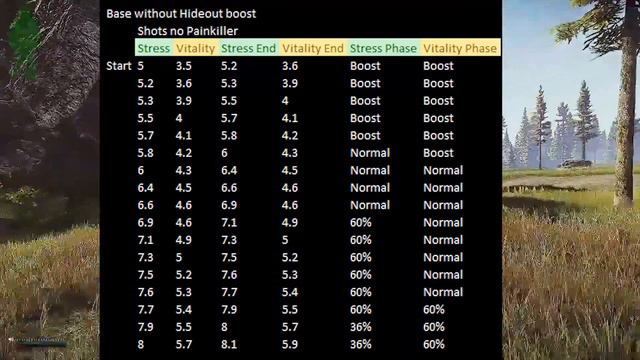Select the green "Stress" column header

(153, 48)
